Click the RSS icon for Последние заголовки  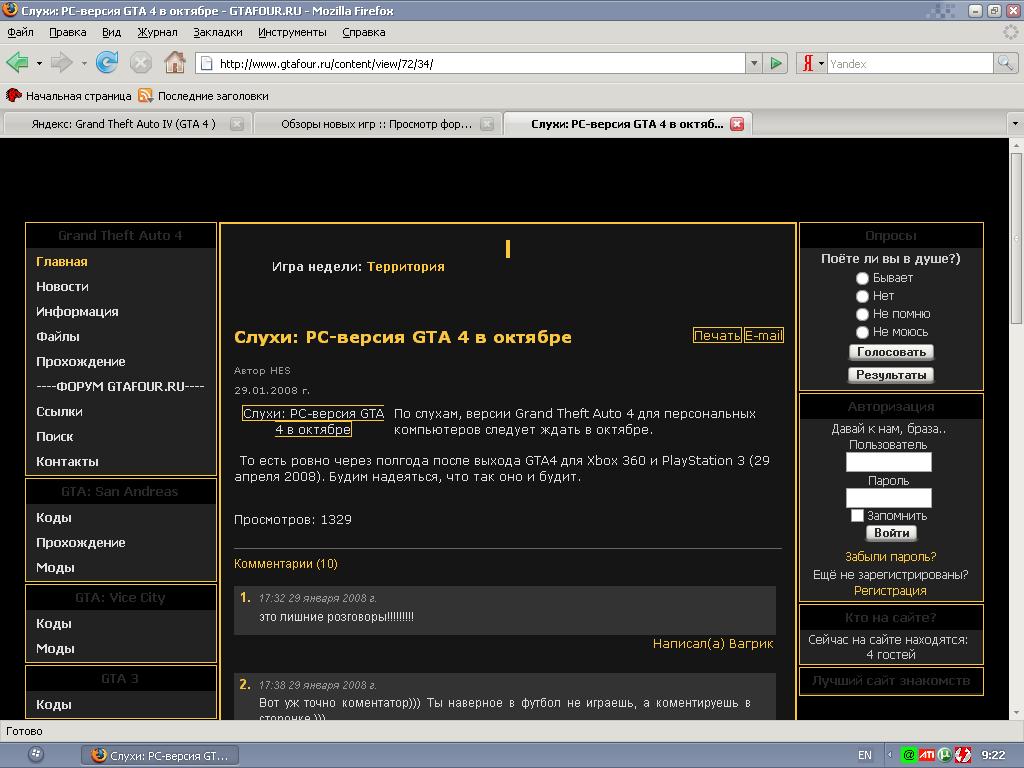[x=145, y=95]
